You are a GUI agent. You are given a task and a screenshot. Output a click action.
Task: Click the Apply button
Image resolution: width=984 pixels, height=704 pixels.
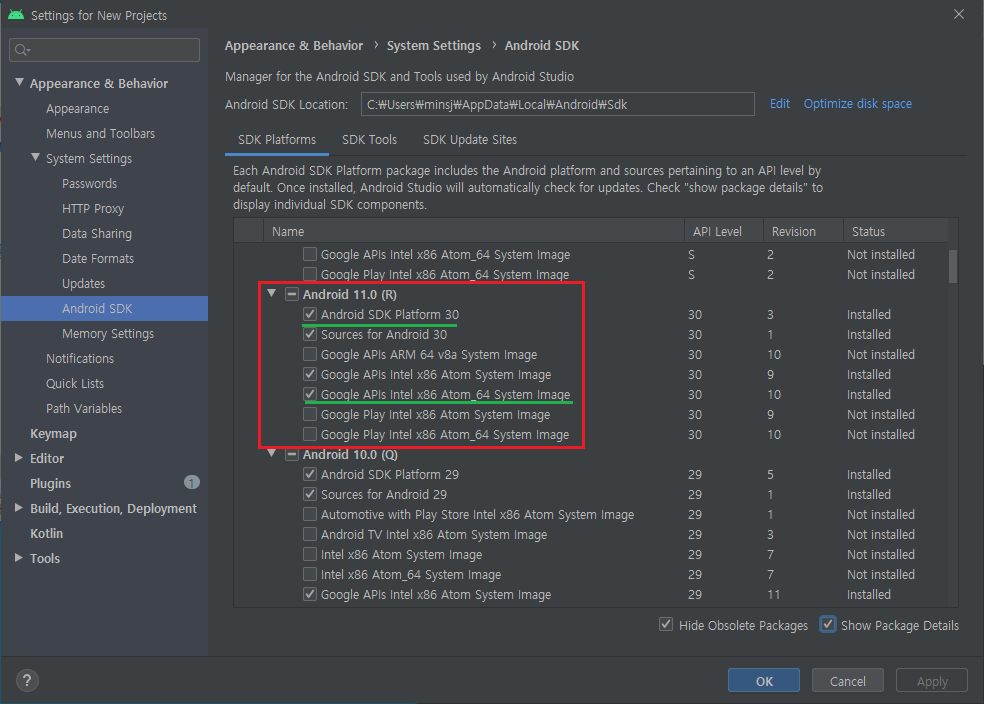click(931, 681)
